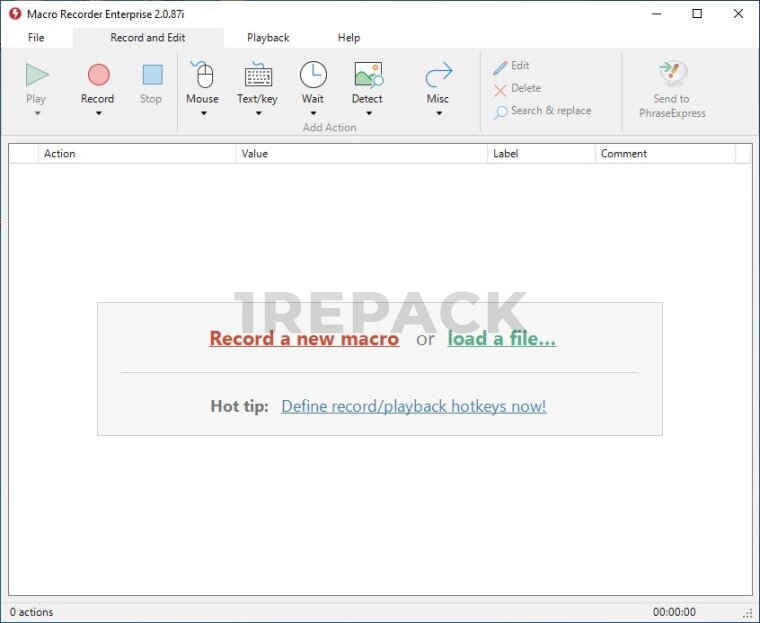Click the Detect image icon
760x623 pixels.
pos(367,75)
